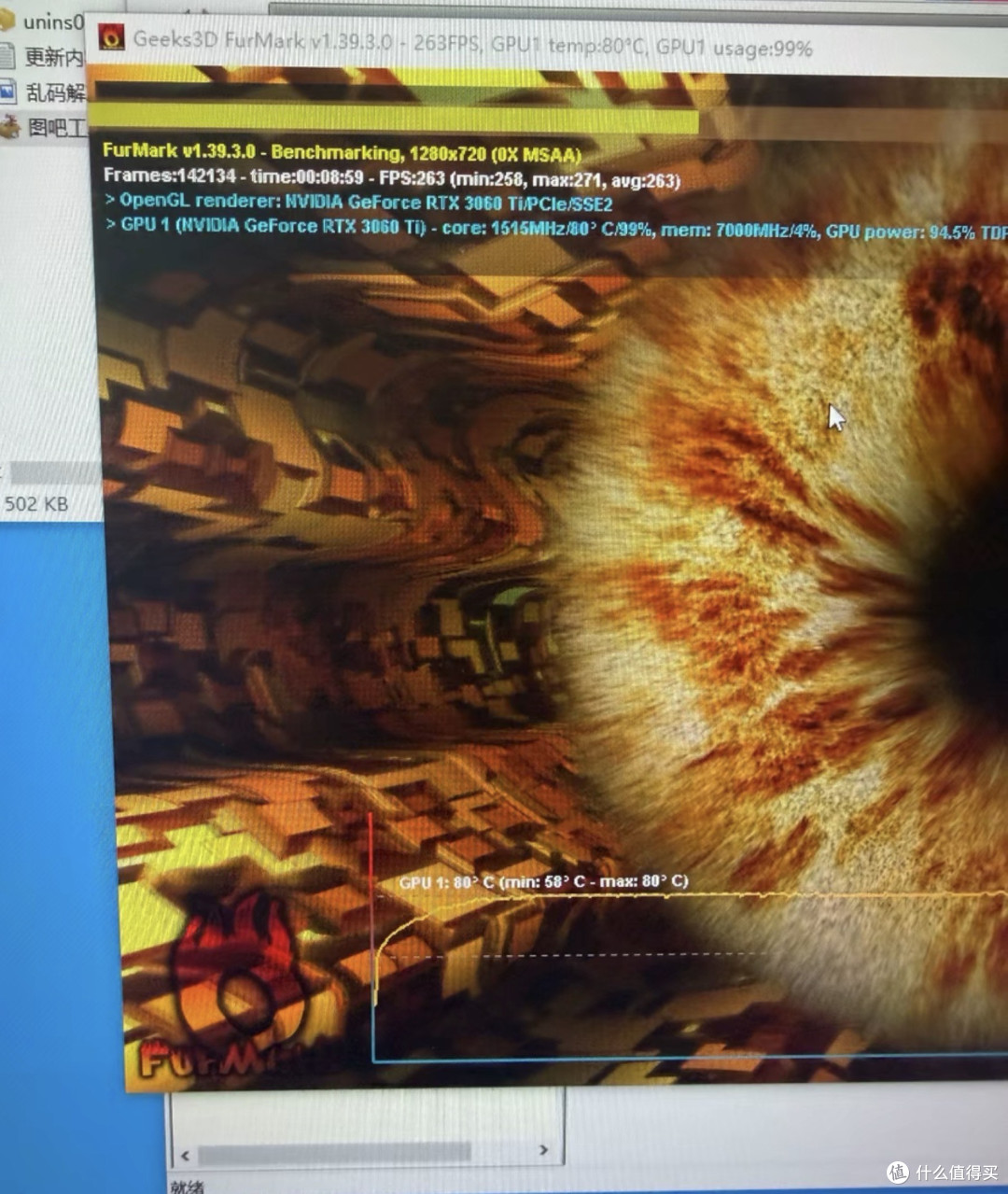Click the 'unins0' file name in file list
This screenshot has height=1194, width=1008.
(53, 21)
